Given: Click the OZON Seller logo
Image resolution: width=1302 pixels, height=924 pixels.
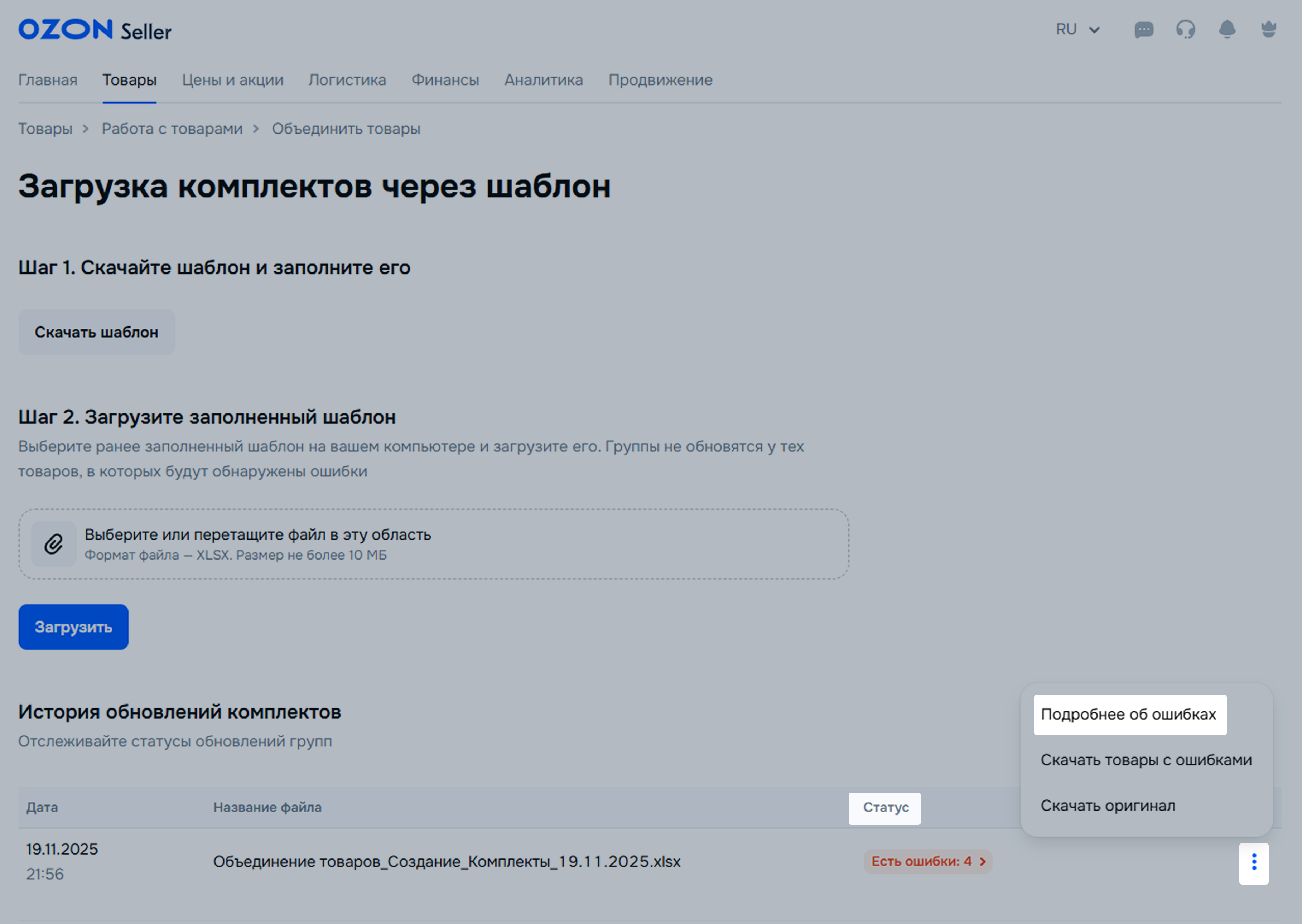Looking at the screenshot, I should pyautogui.click(x=95, y=30).
